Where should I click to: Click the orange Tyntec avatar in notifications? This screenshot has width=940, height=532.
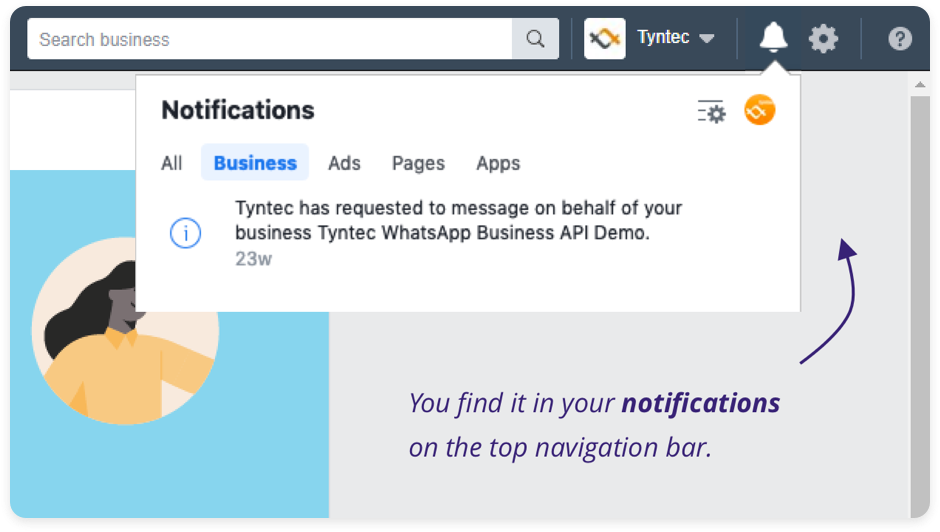click(760, 110)
